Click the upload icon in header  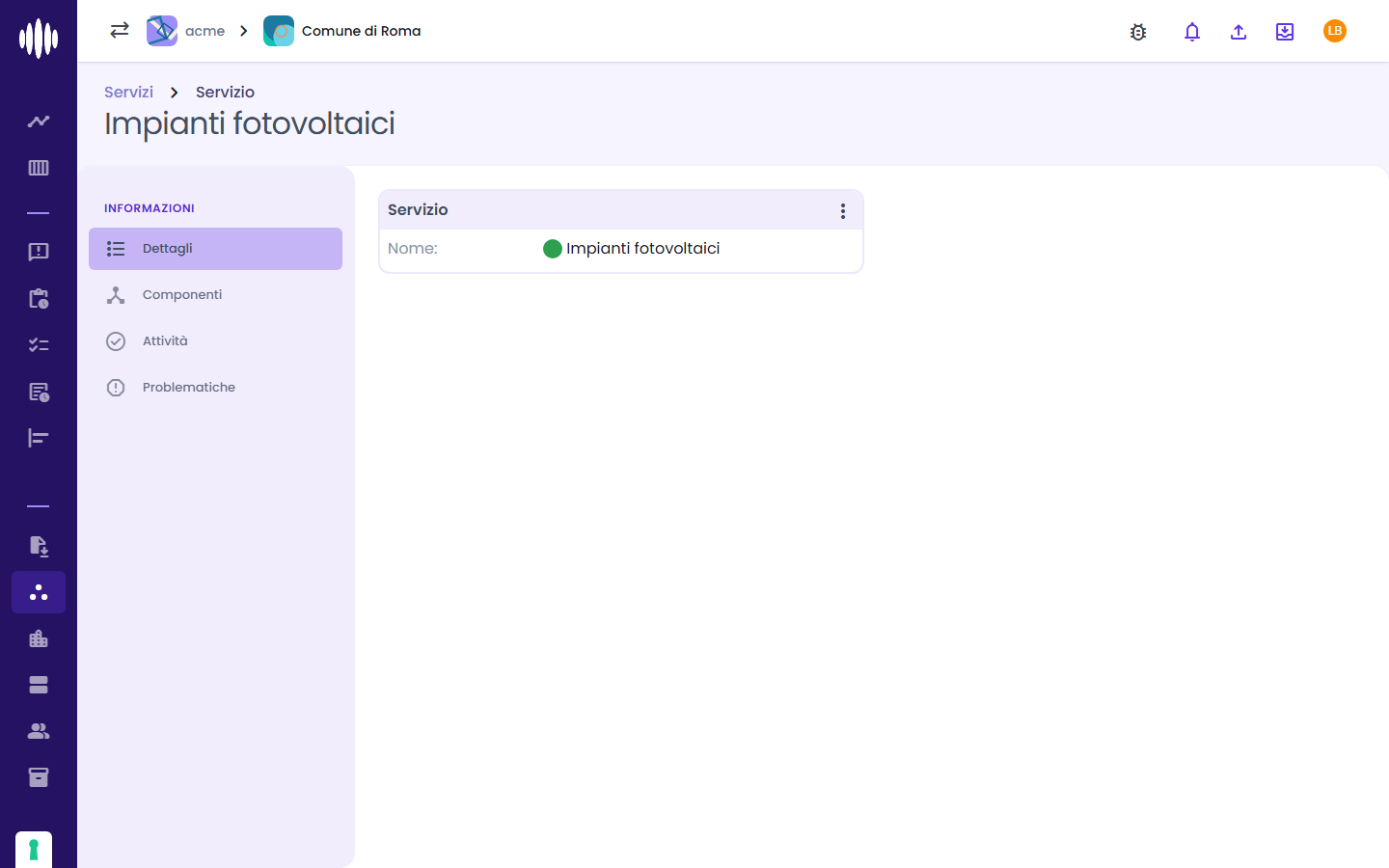[1239, 32]
